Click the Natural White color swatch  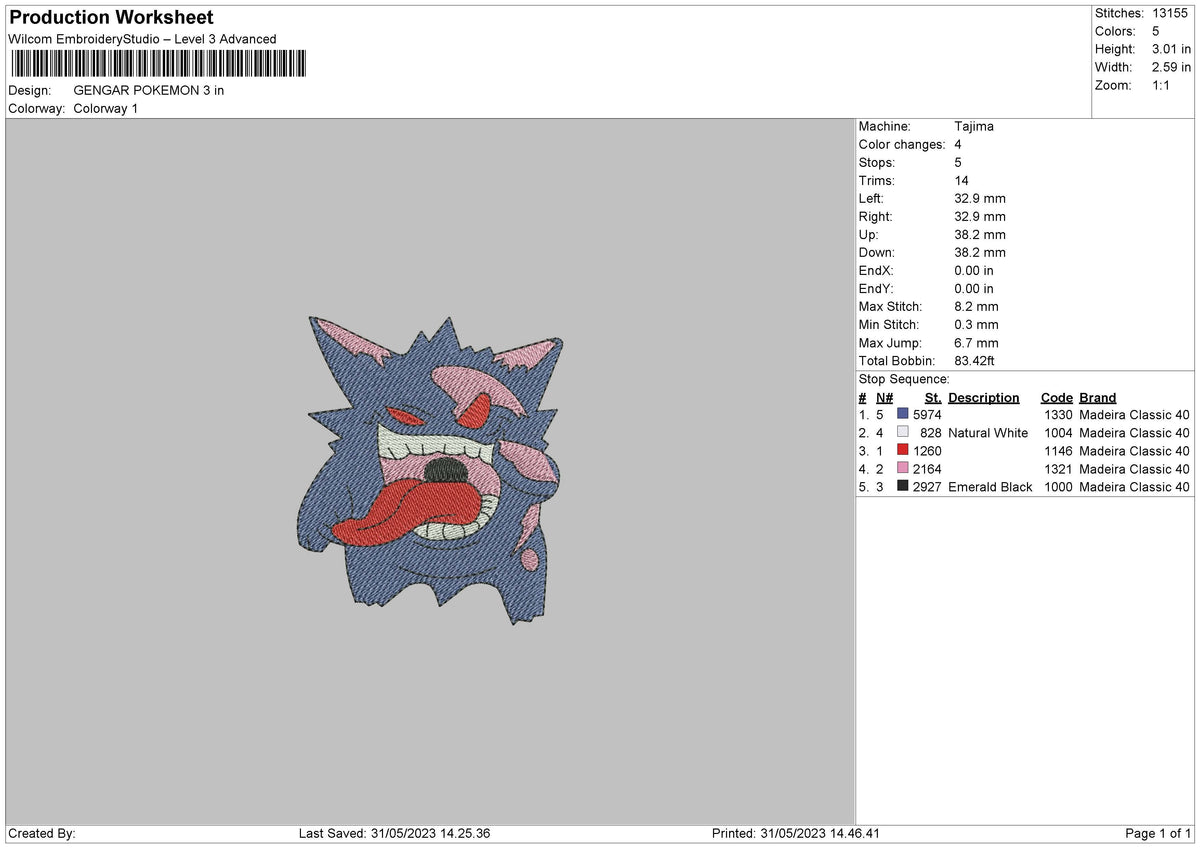tap(903, 432)
